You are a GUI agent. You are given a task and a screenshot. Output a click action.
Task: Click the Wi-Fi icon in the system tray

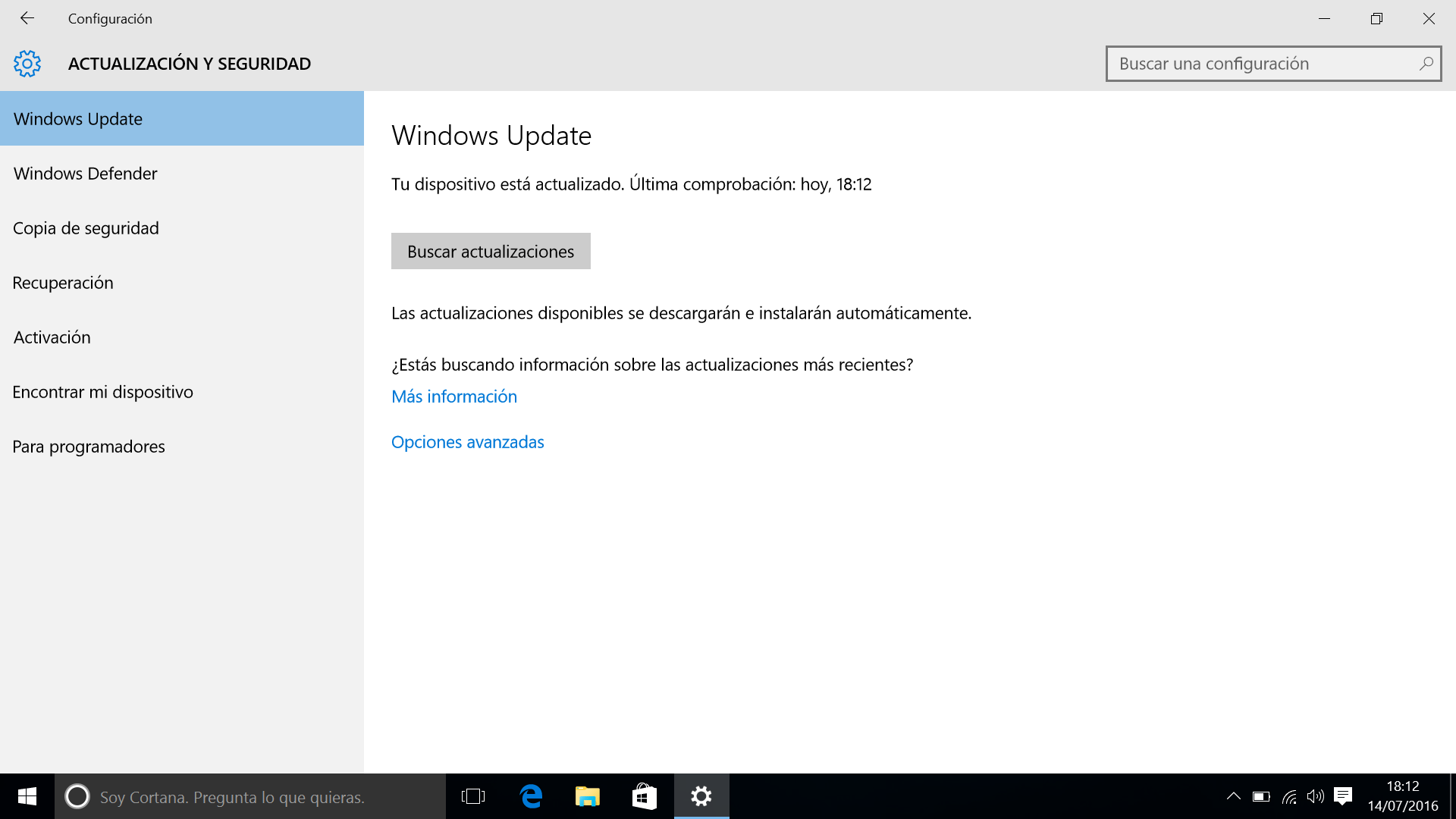coord(1288,797)
